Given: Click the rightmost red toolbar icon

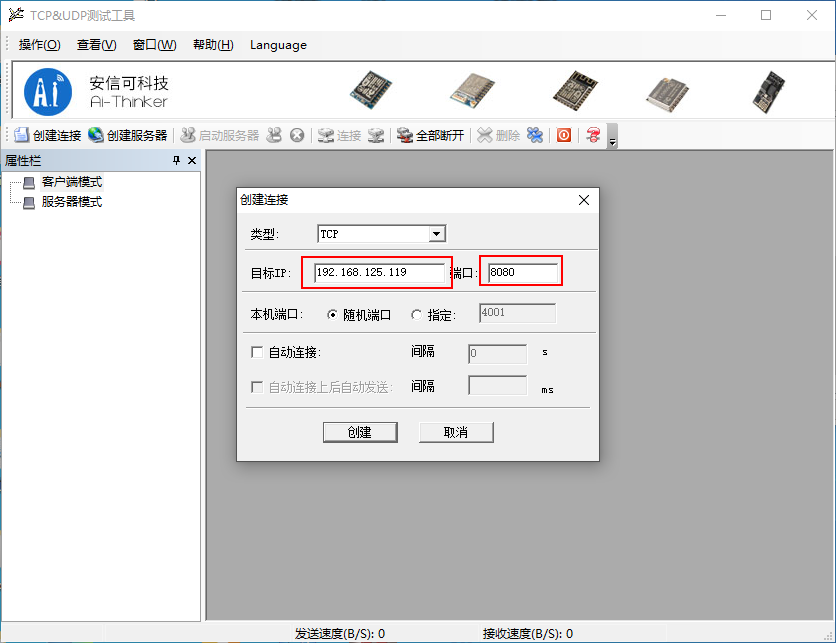Looking at the screenshot, I should pyautogui.click(x=591, y=134).
